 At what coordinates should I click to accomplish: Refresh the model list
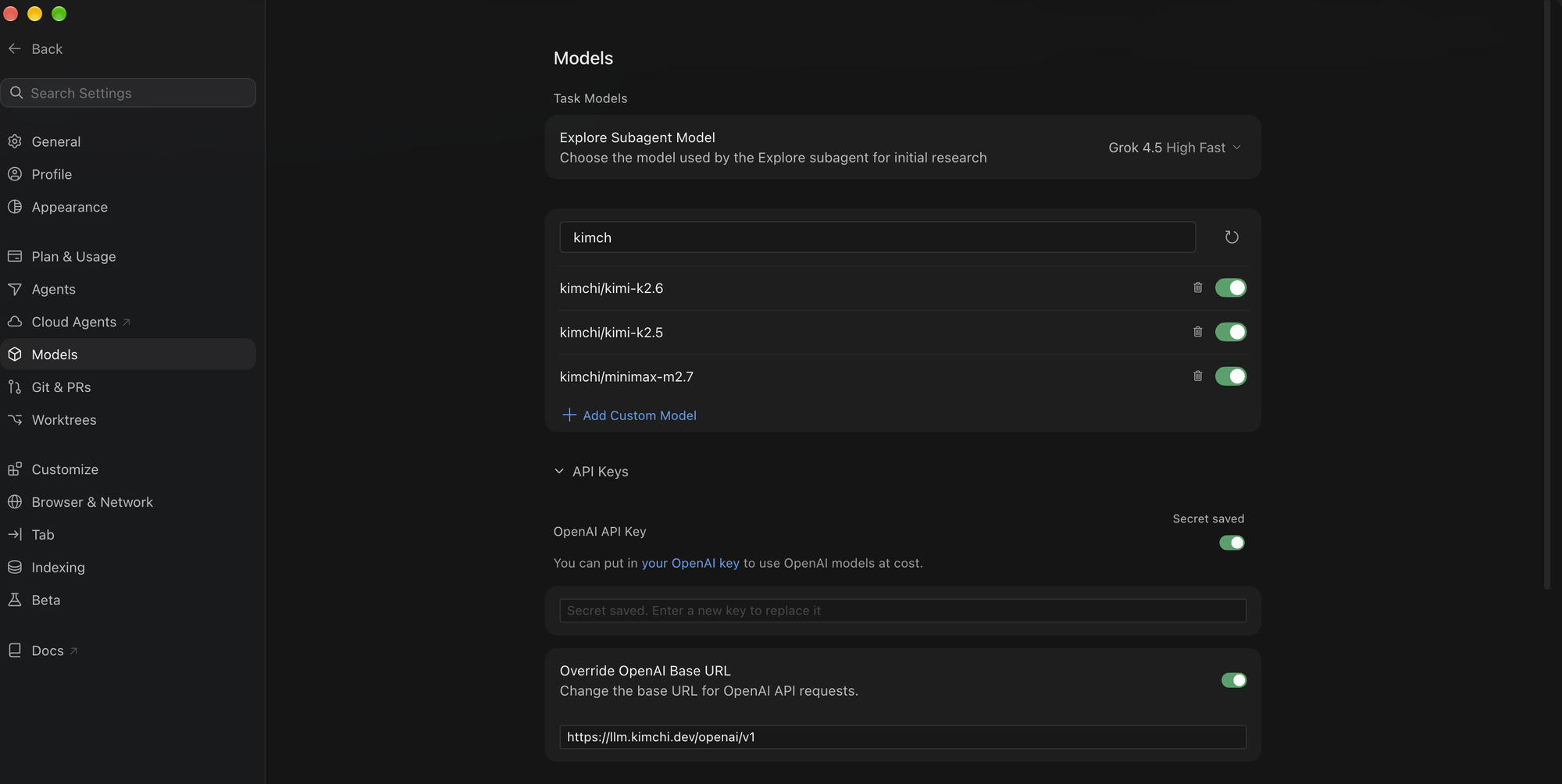(1232, 237)
